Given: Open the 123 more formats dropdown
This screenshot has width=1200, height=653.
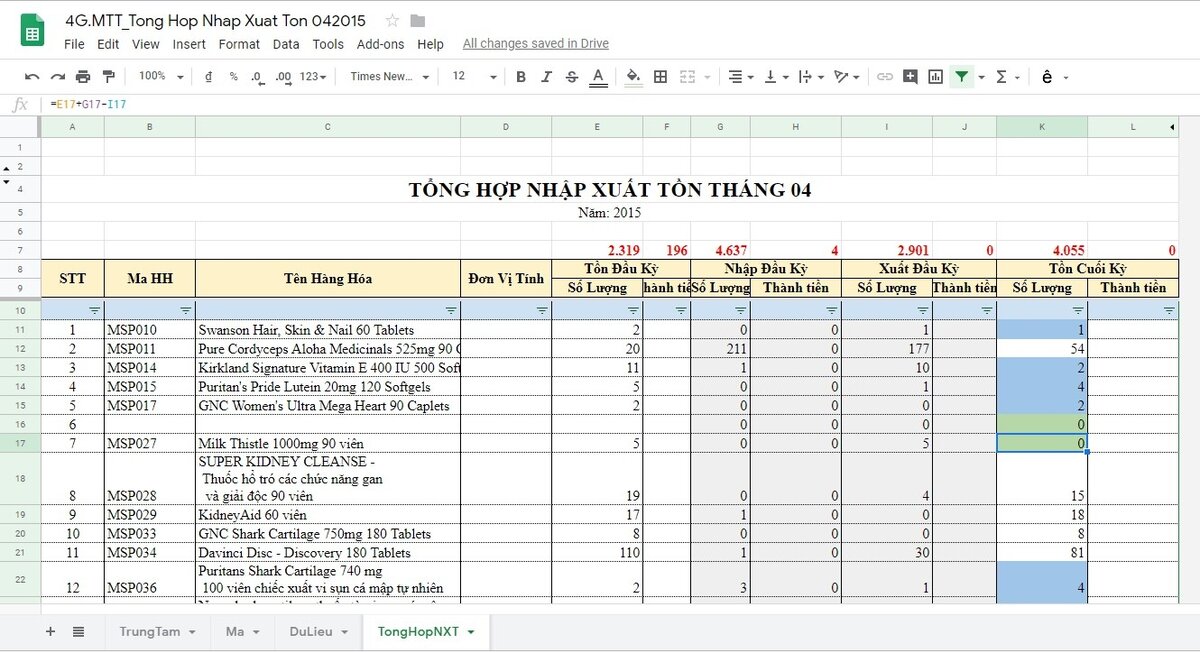Looking at the screenshot, I should click(314, 77).
